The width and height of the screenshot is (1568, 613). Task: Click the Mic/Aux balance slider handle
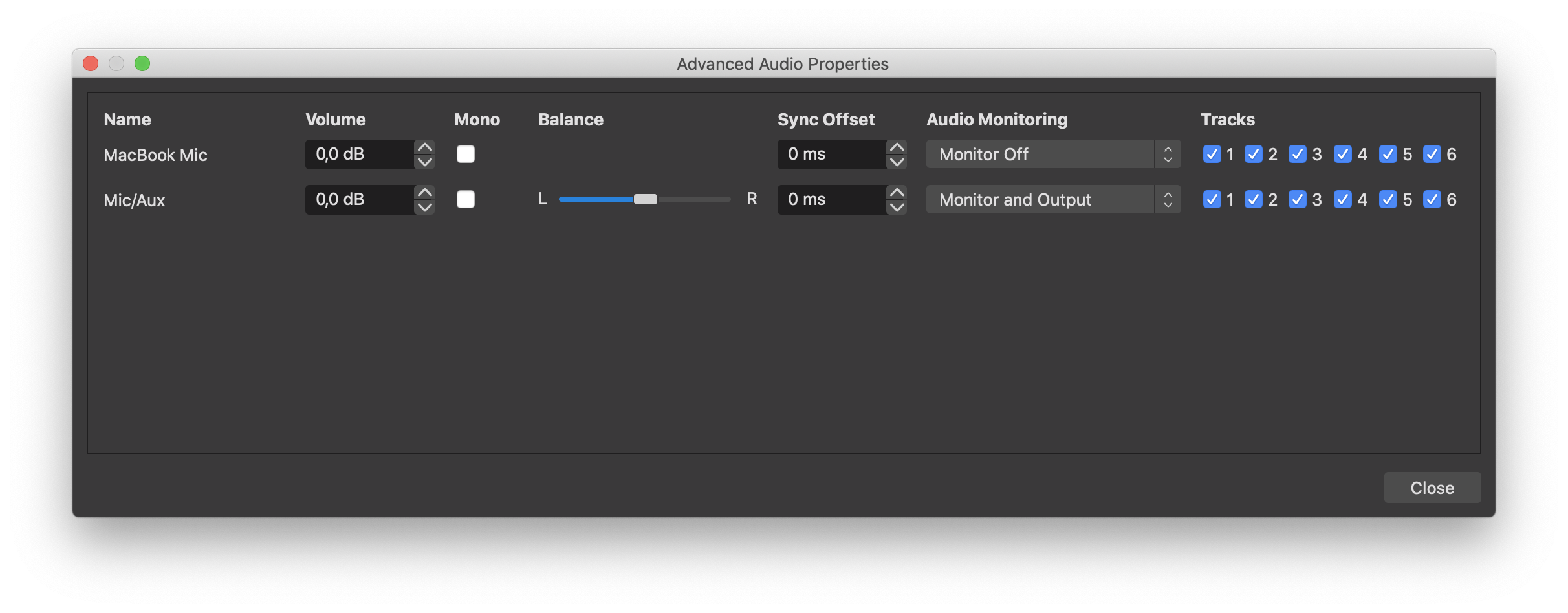pyautogui.click(x=645, y=199)
